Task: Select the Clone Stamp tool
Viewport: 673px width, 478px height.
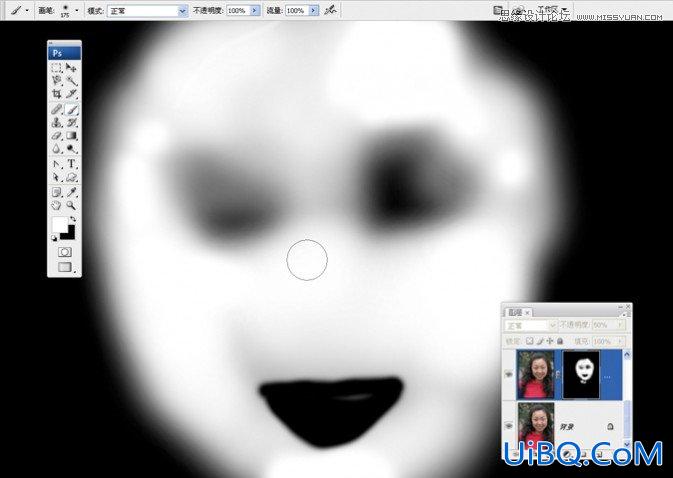Action: 57,122
